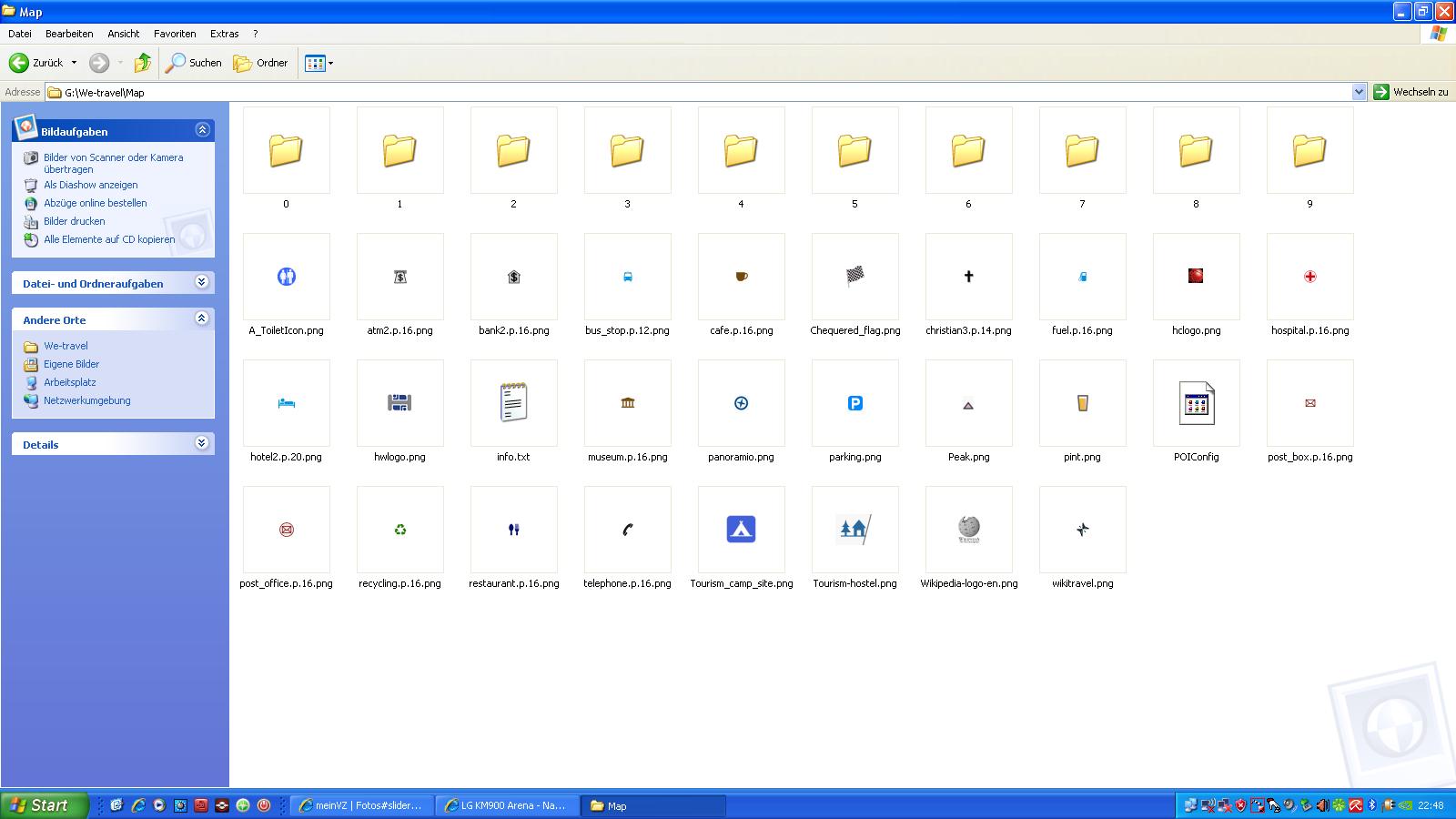Click Alle Elemente auf CD kopieren
This screenshot has height=819, width=1456.
pos(109,239)
